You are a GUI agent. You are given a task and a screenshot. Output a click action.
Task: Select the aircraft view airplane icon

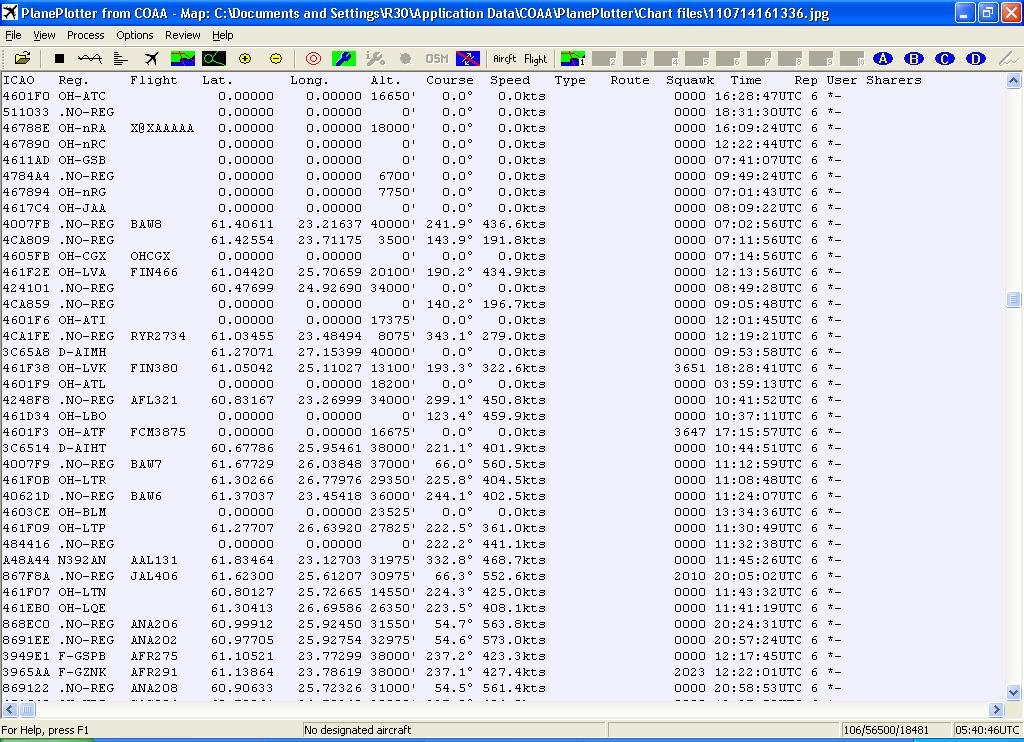[x=151, y=59]
